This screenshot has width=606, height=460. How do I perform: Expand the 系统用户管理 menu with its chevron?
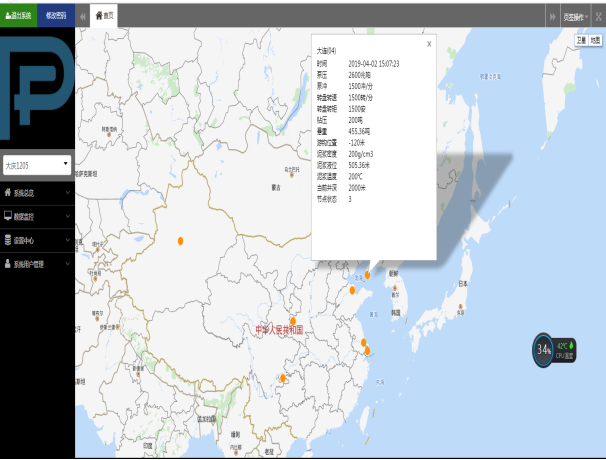point(68,264)
